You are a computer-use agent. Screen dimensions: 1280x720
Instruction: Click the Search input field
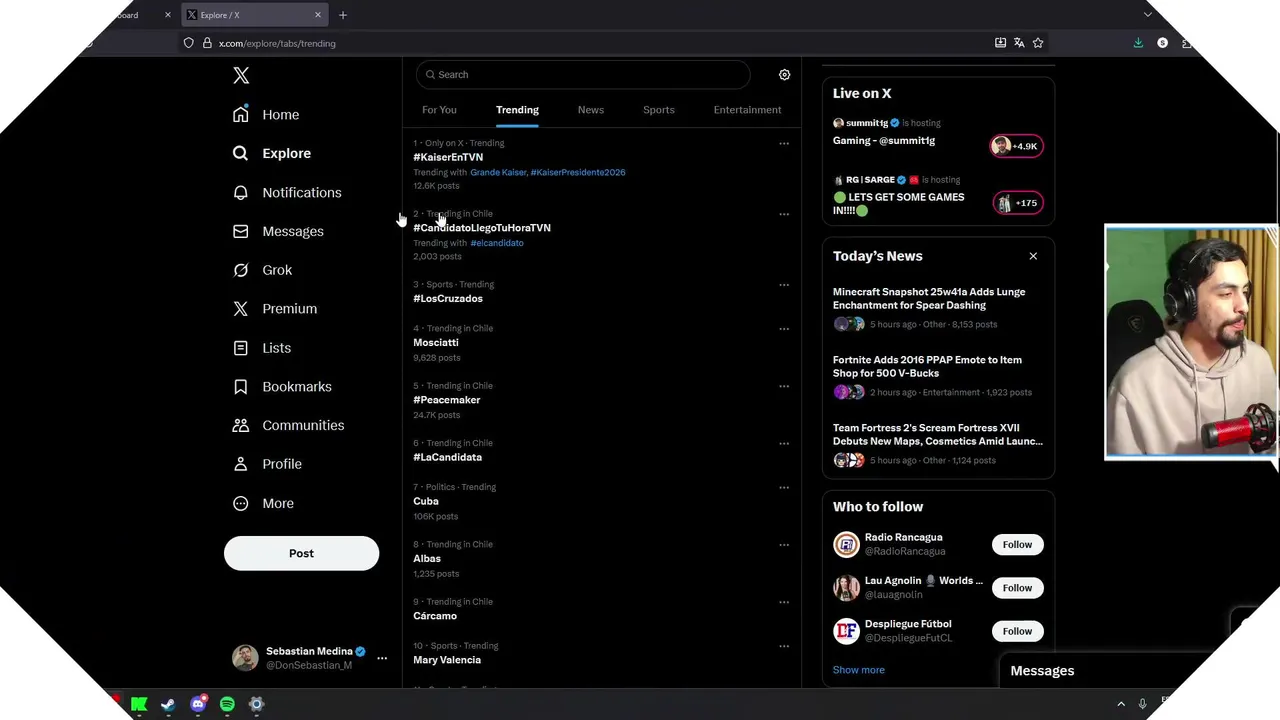tap(583, 75)
